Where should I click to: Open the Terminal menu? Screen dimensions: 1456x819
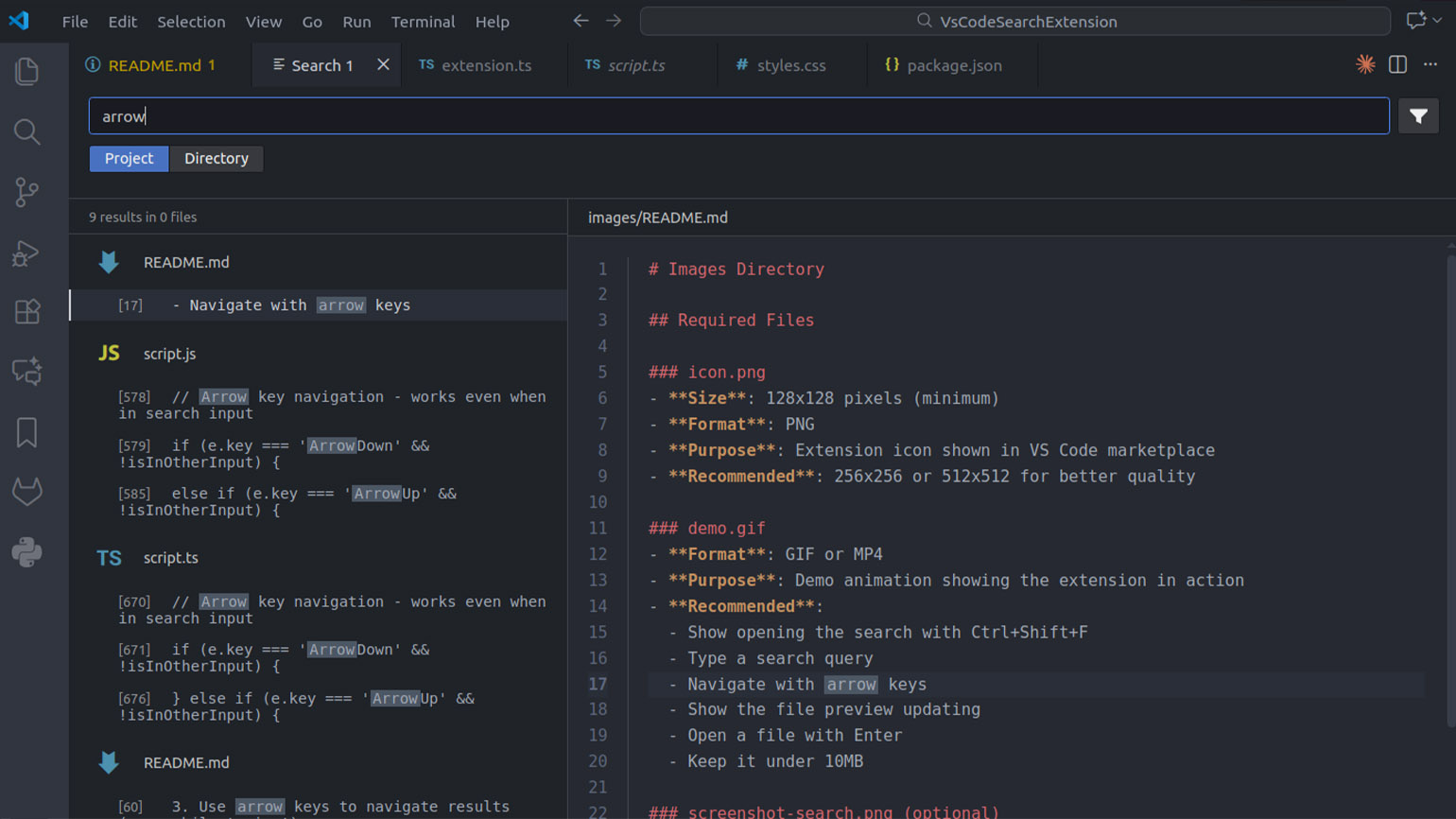click(423, 21)
